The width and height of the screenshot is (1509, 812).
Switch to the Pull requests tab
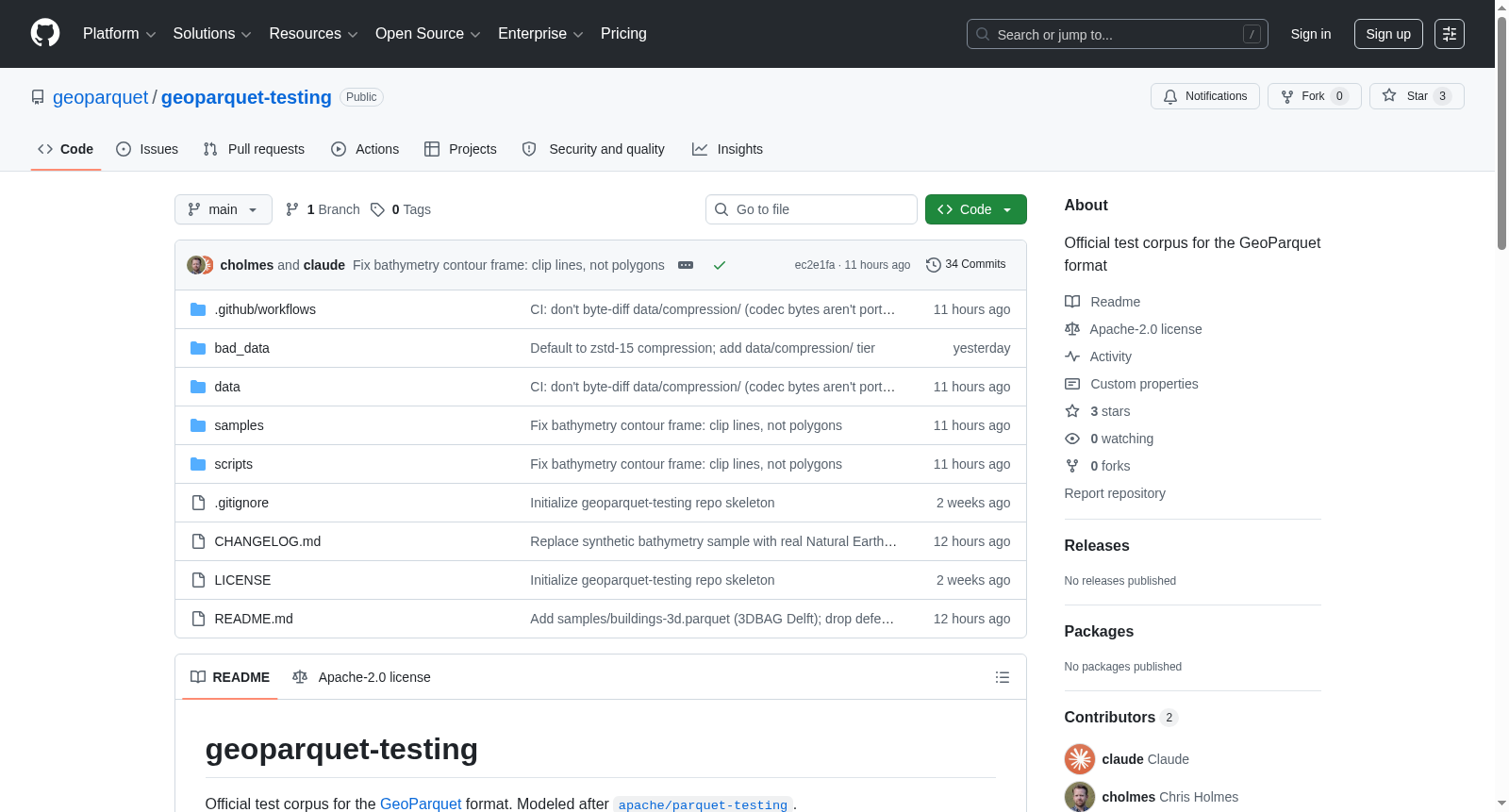tap(254, 149)
